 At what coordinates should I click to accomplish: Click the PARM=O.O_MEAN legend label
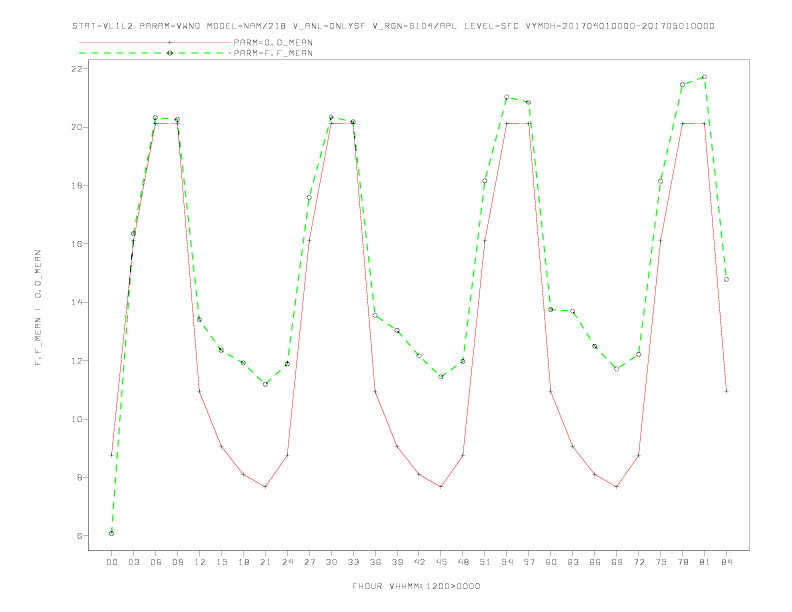tap(273, 42)
